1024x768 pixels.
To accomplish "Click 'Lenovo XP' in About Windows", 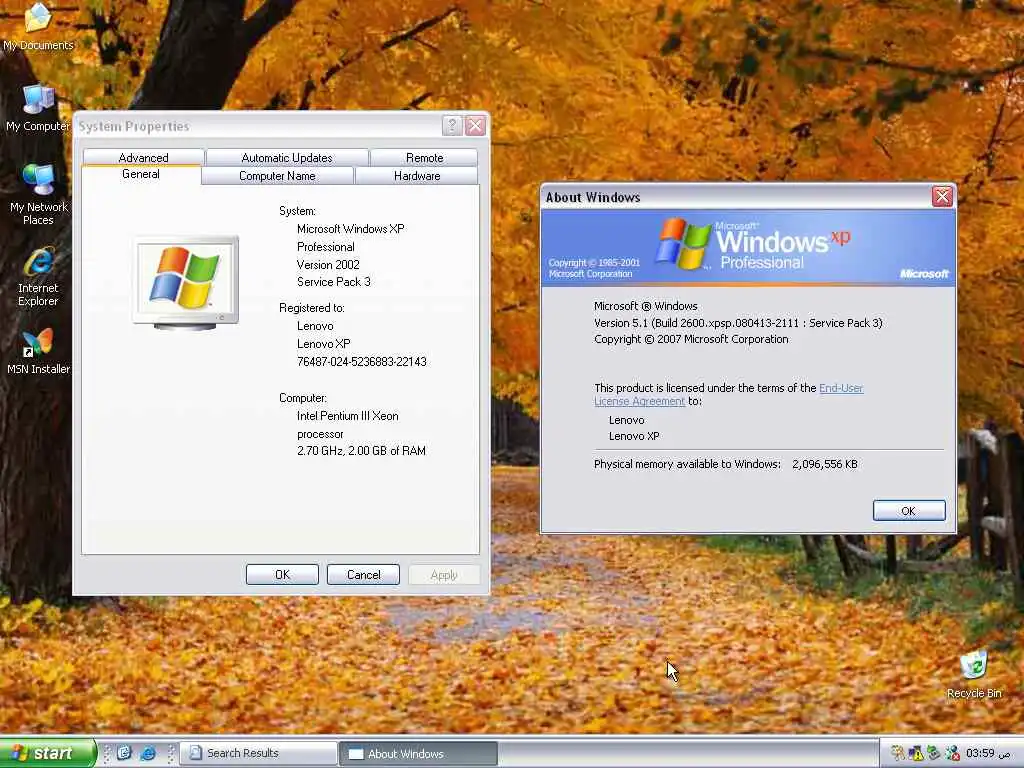I will coord(634,436).
